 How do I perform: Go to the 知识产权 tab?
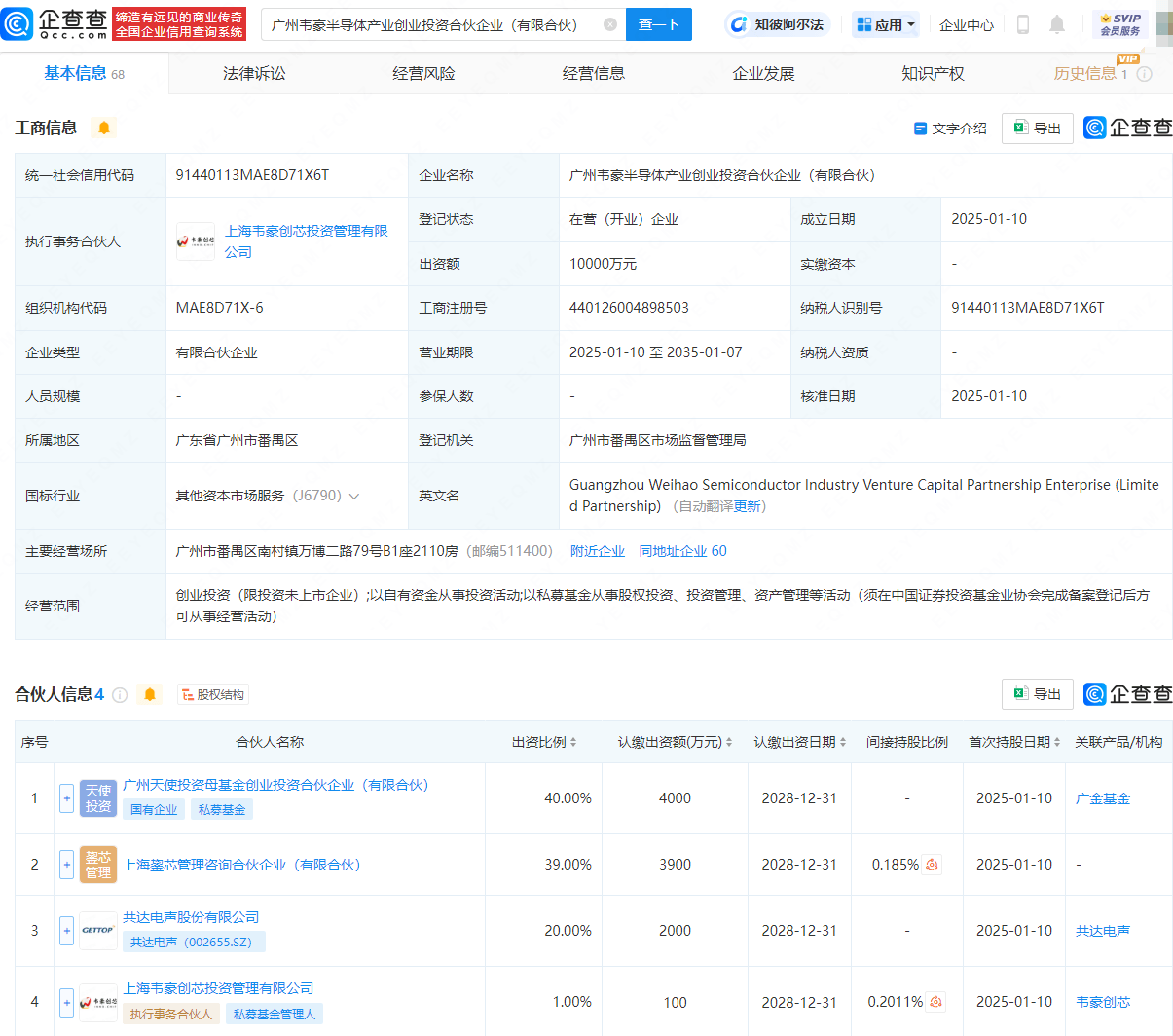click(x=933, y=74)
